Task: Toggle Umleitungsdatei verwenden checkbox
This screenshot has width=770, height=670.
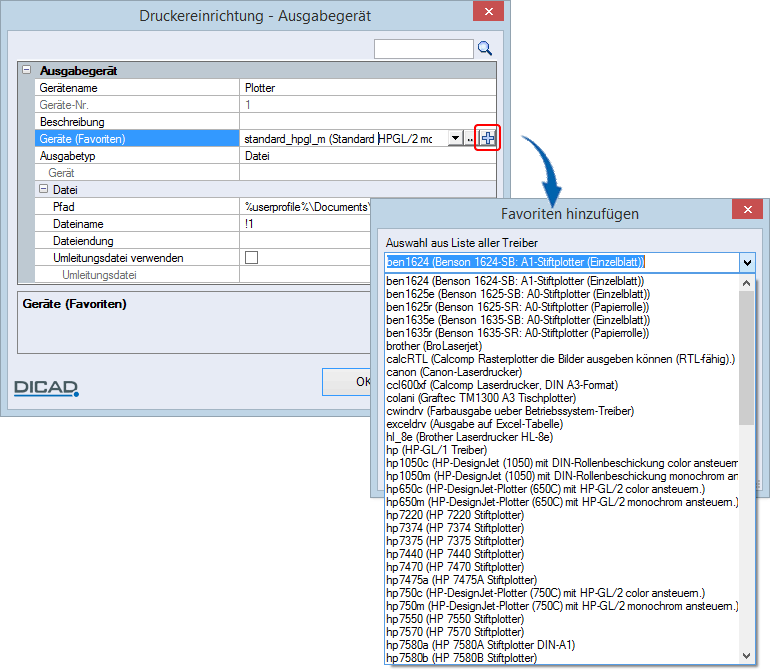Action: [x=251, y=257]
